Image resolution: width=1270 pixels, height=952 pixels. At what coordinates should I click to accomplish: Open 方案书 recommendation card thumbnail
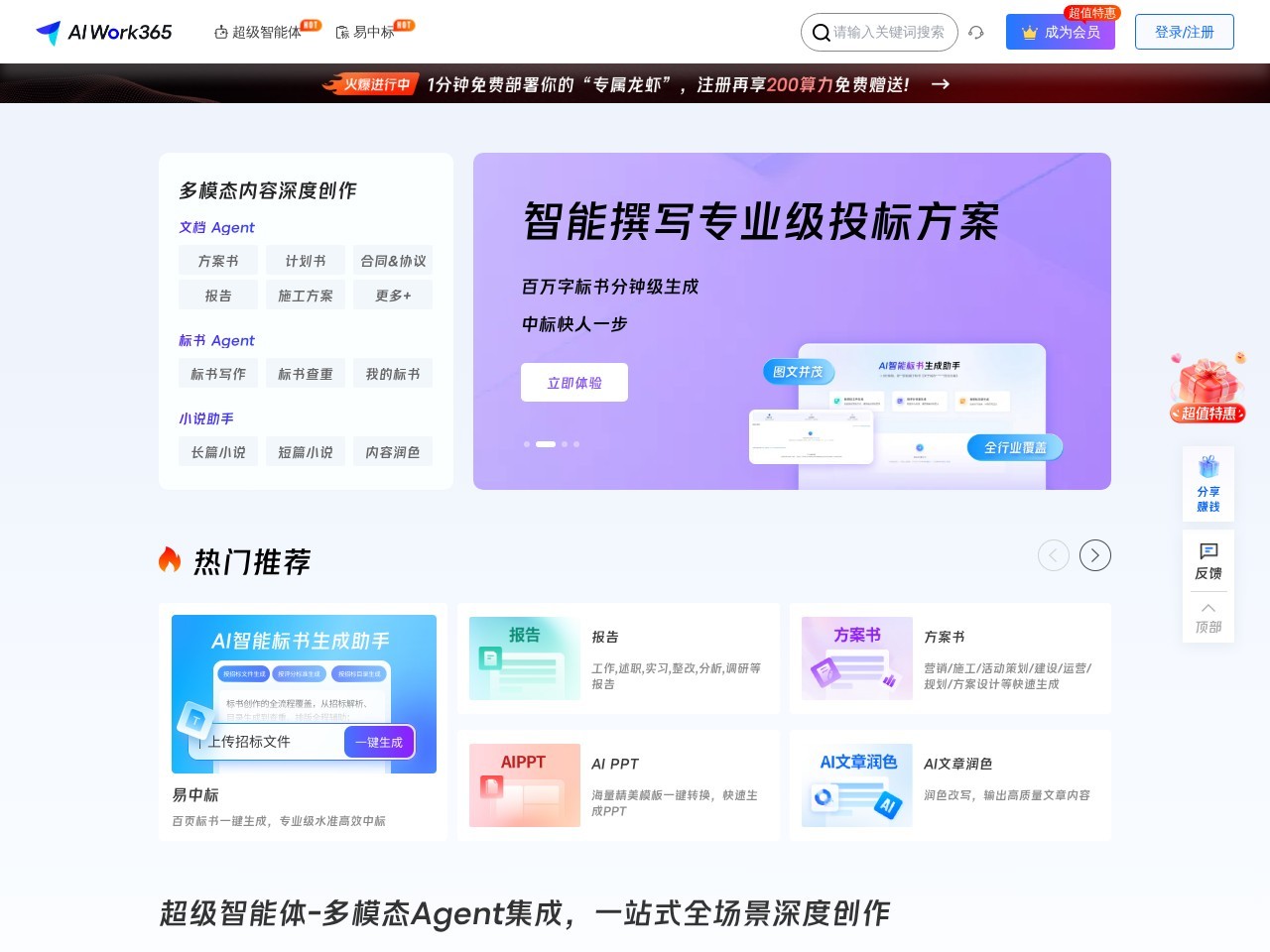pyautogui.click(x=857, y=658)
